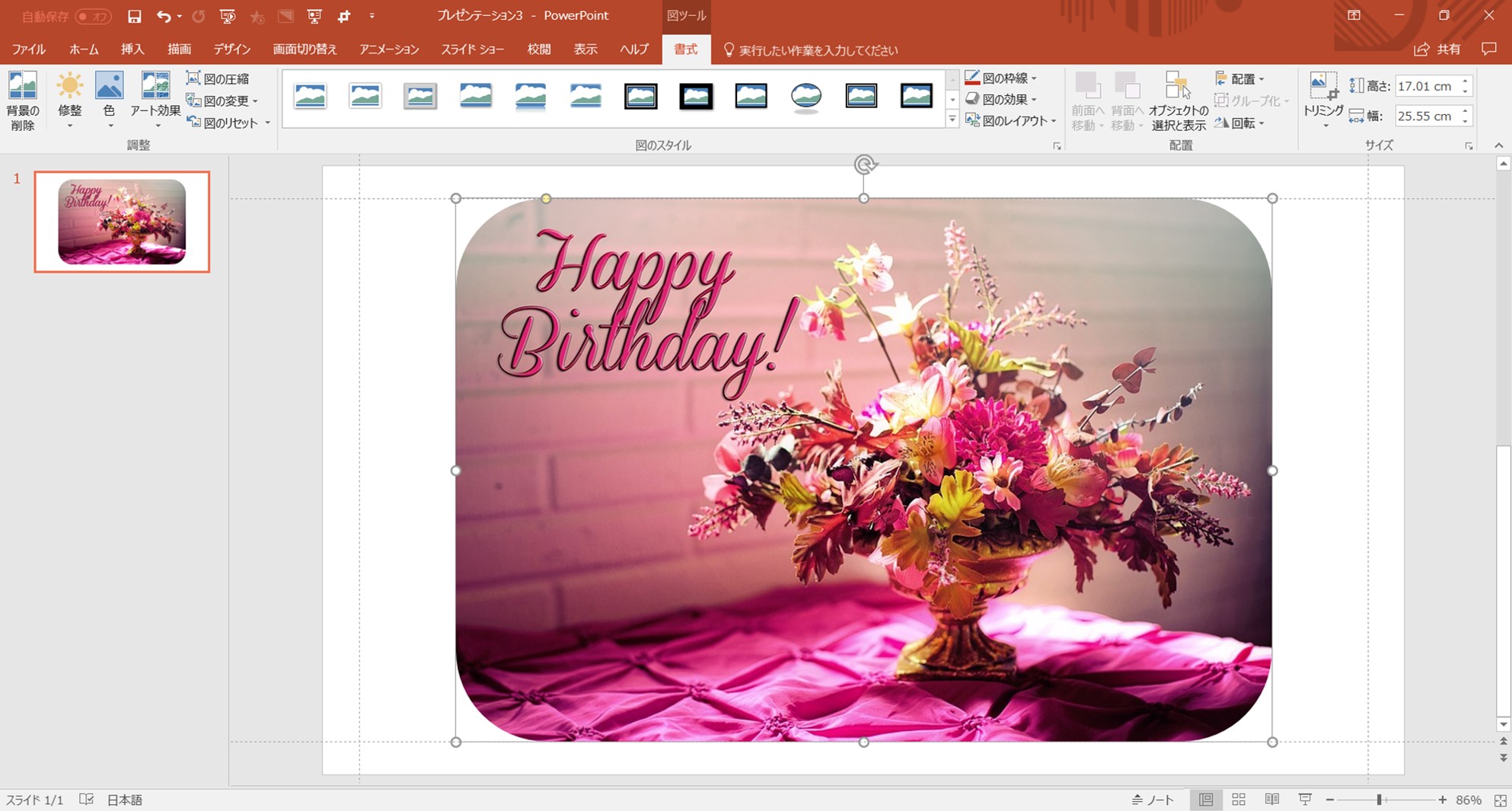This screenshot has width=1512, height=811.
Task: Open the Corrections (修整) menu
Action: pyautogui.click(x=69, y=101)
